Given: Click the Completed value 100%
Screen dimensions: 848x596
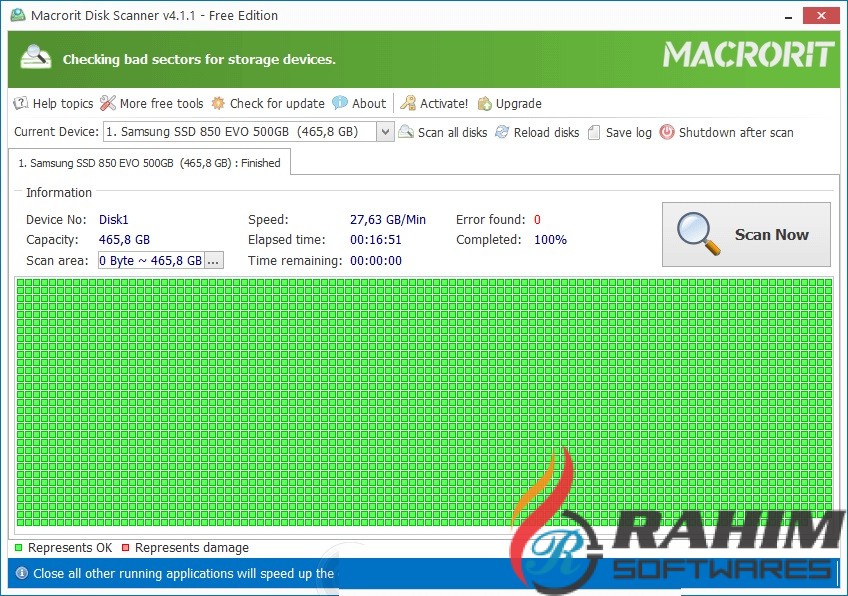Looking at the screenshot, I should [551, 240].
